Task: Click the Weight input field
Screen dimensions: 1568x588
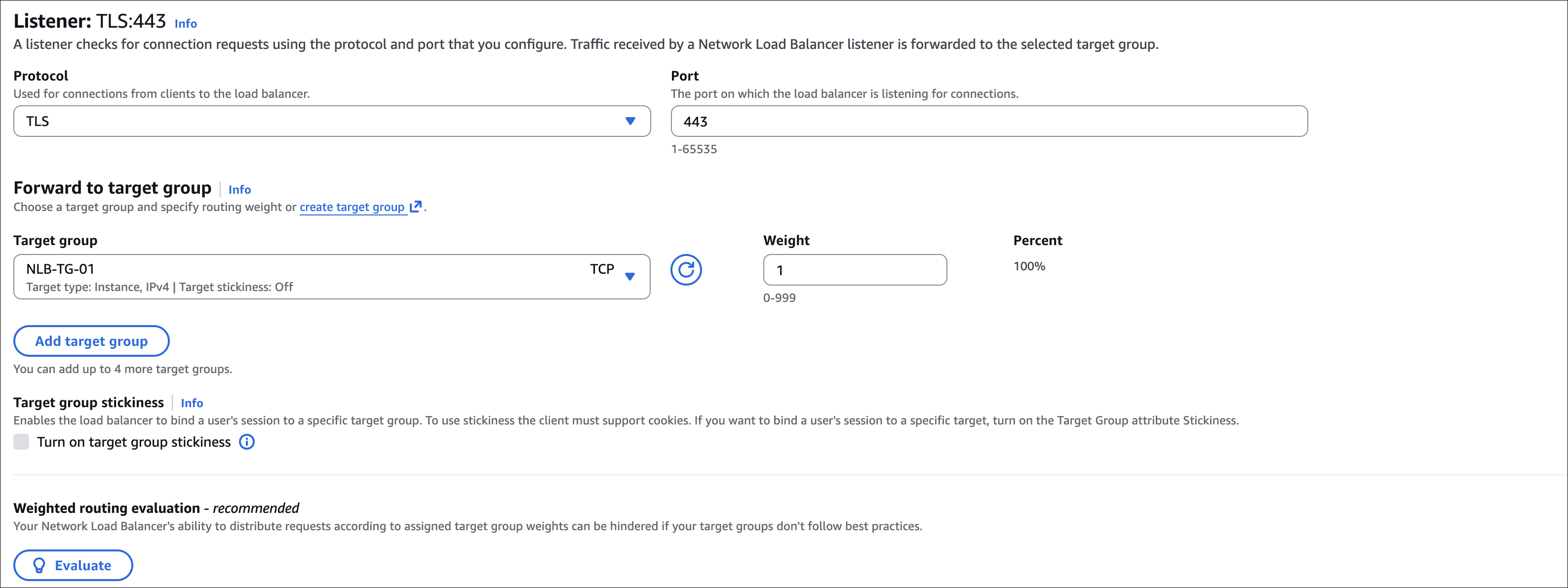Action: pyautogui.click(x=855, y=270)
